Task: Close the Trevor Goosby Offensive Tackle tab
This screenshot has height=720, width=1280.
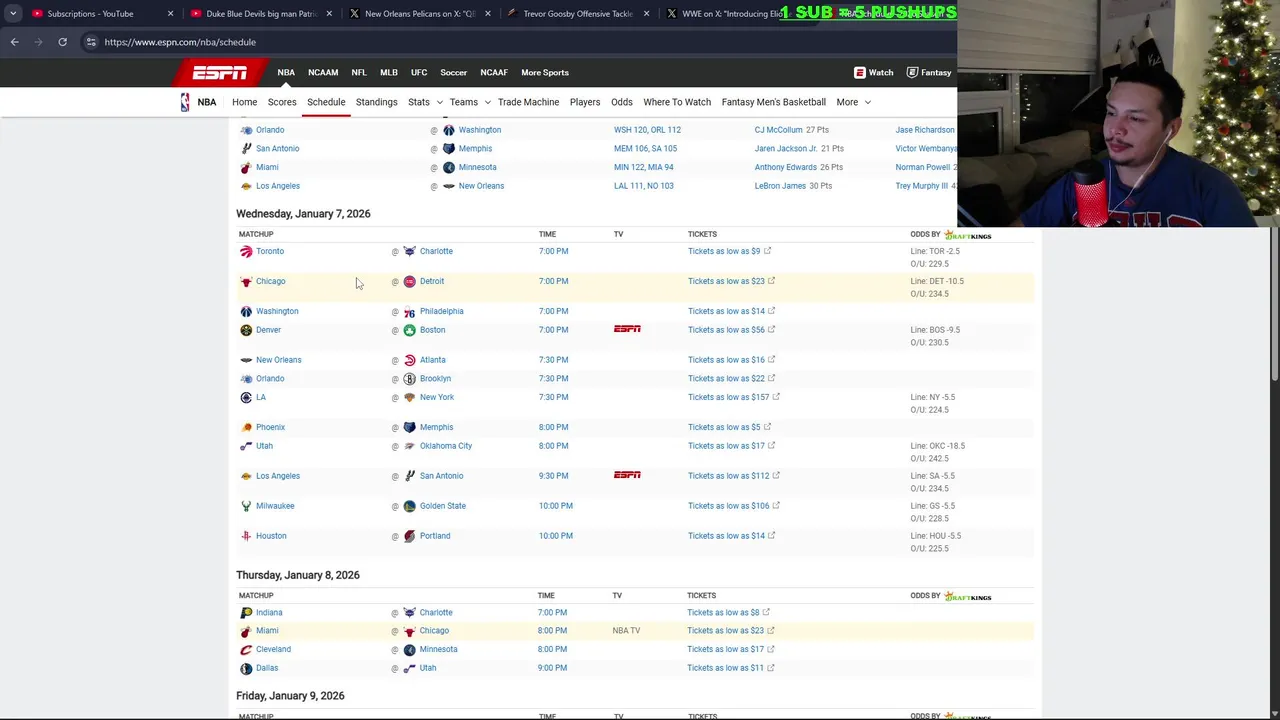Action: [x=646, y=14]
